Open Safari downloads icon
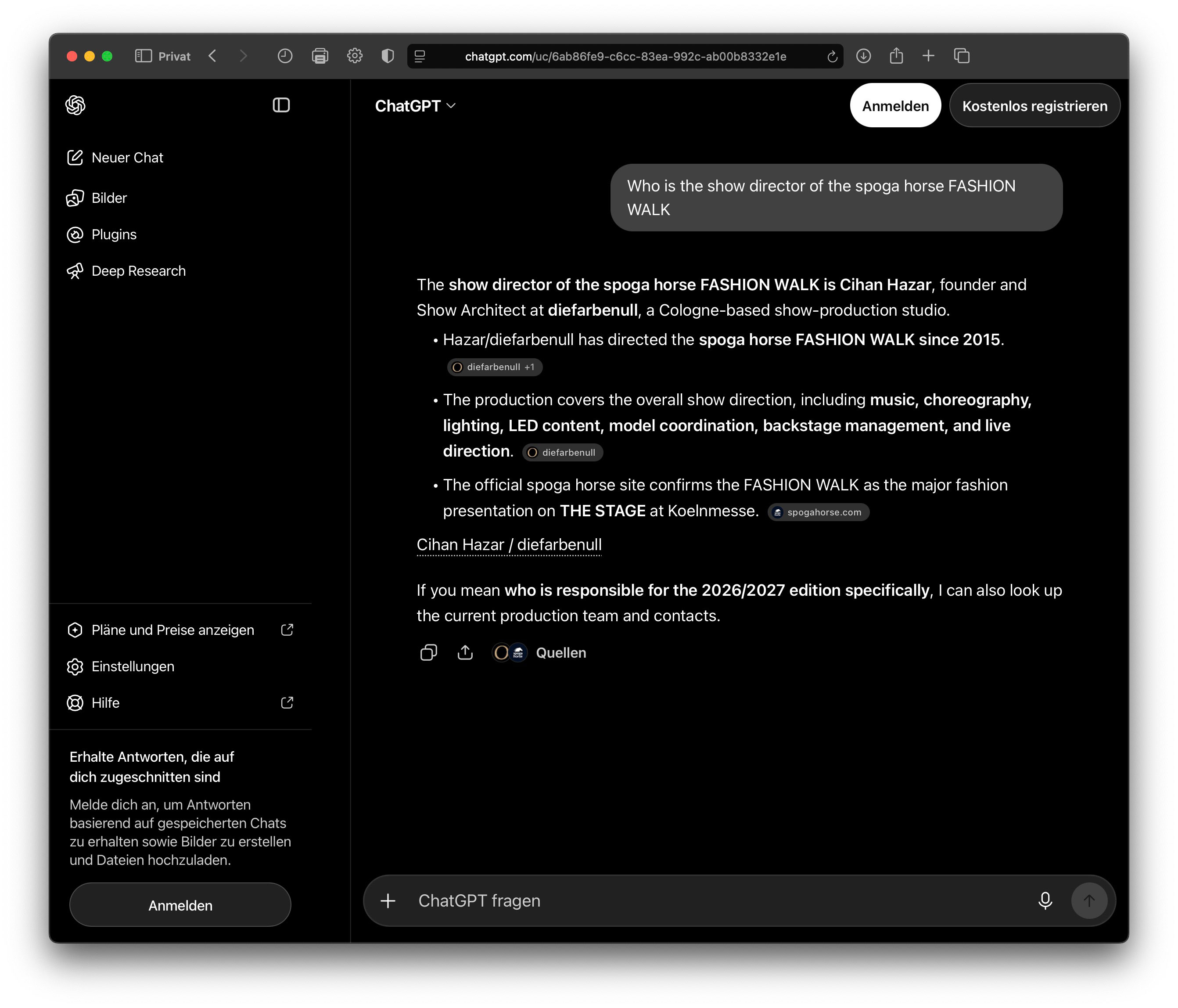 (x=864, y=56)
